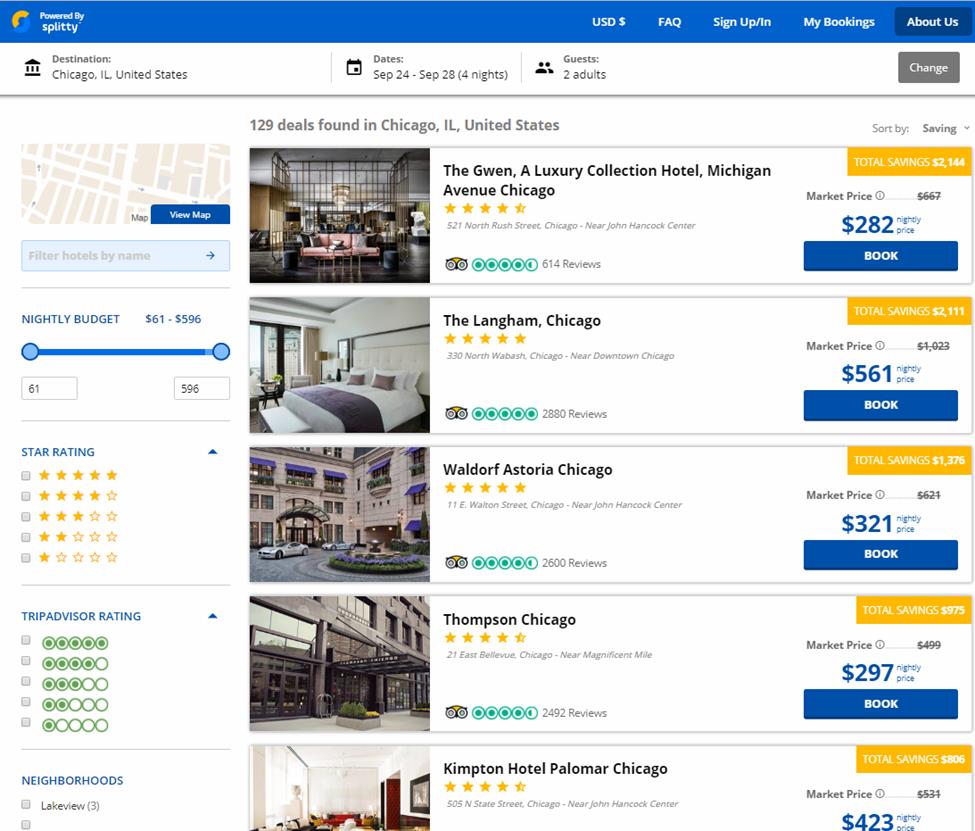Open Kimpton Hotel Palomar Chicago listing title
The height and width of the screenshot is (831, 975).
(x=555, y=769)
